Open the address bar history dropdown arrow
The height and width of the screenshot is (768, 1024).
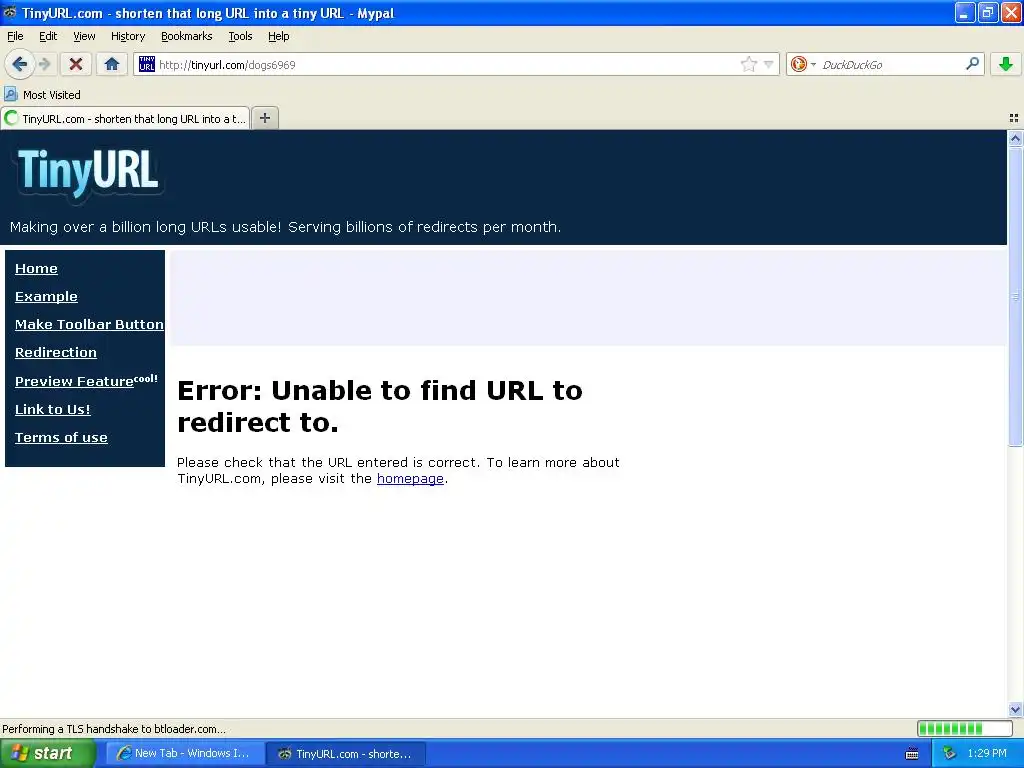point(768,64)
